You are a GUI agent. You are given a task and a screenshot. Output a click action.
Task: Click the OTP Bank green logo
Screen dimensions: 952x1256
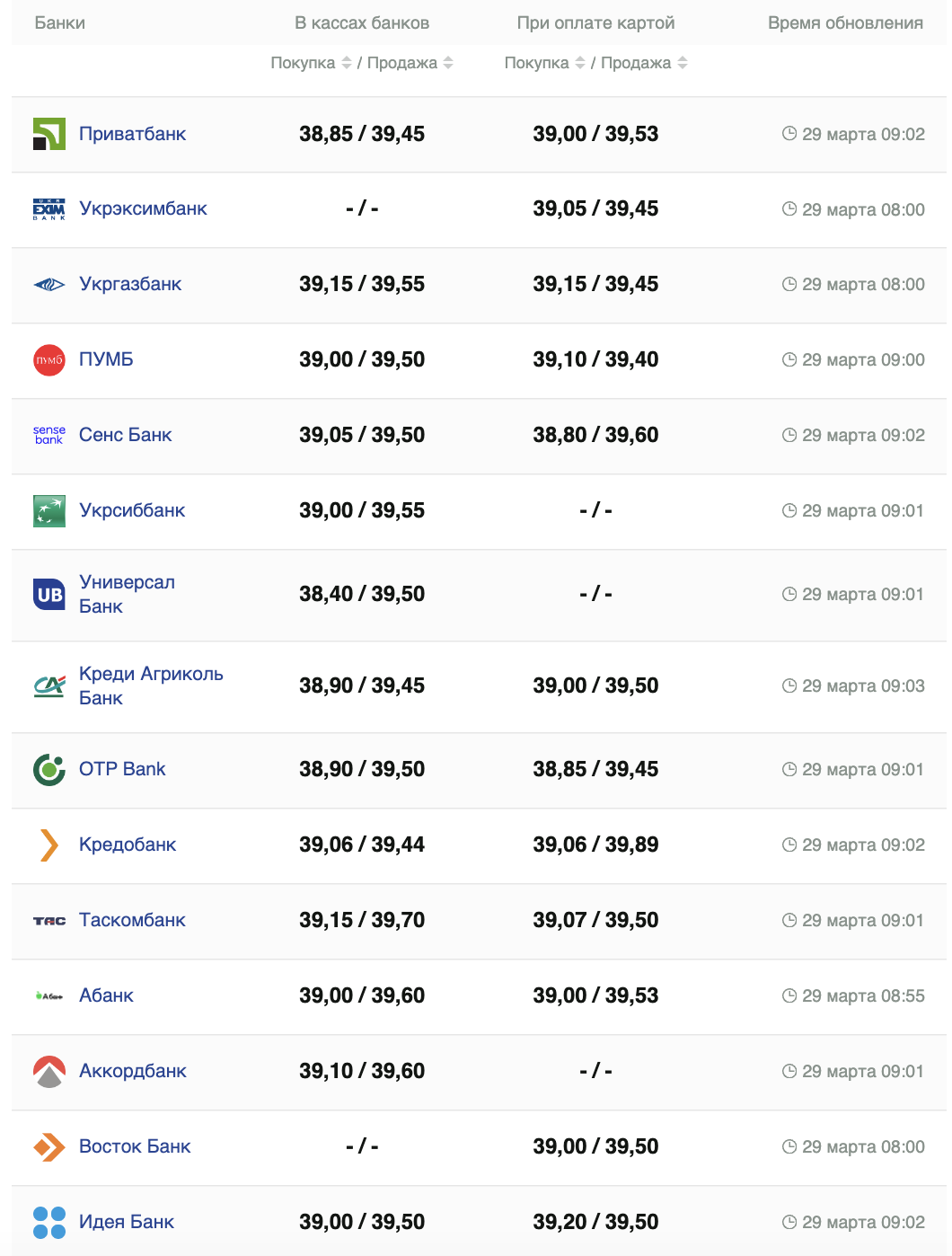(x=49, y=770)
